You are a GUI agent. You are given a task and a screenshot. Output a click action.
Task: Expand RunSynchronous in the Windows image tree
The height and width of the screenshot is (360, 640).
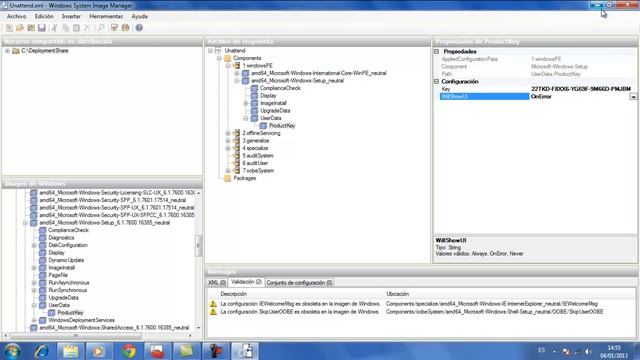pyautogui.click(x=34, y=290)
